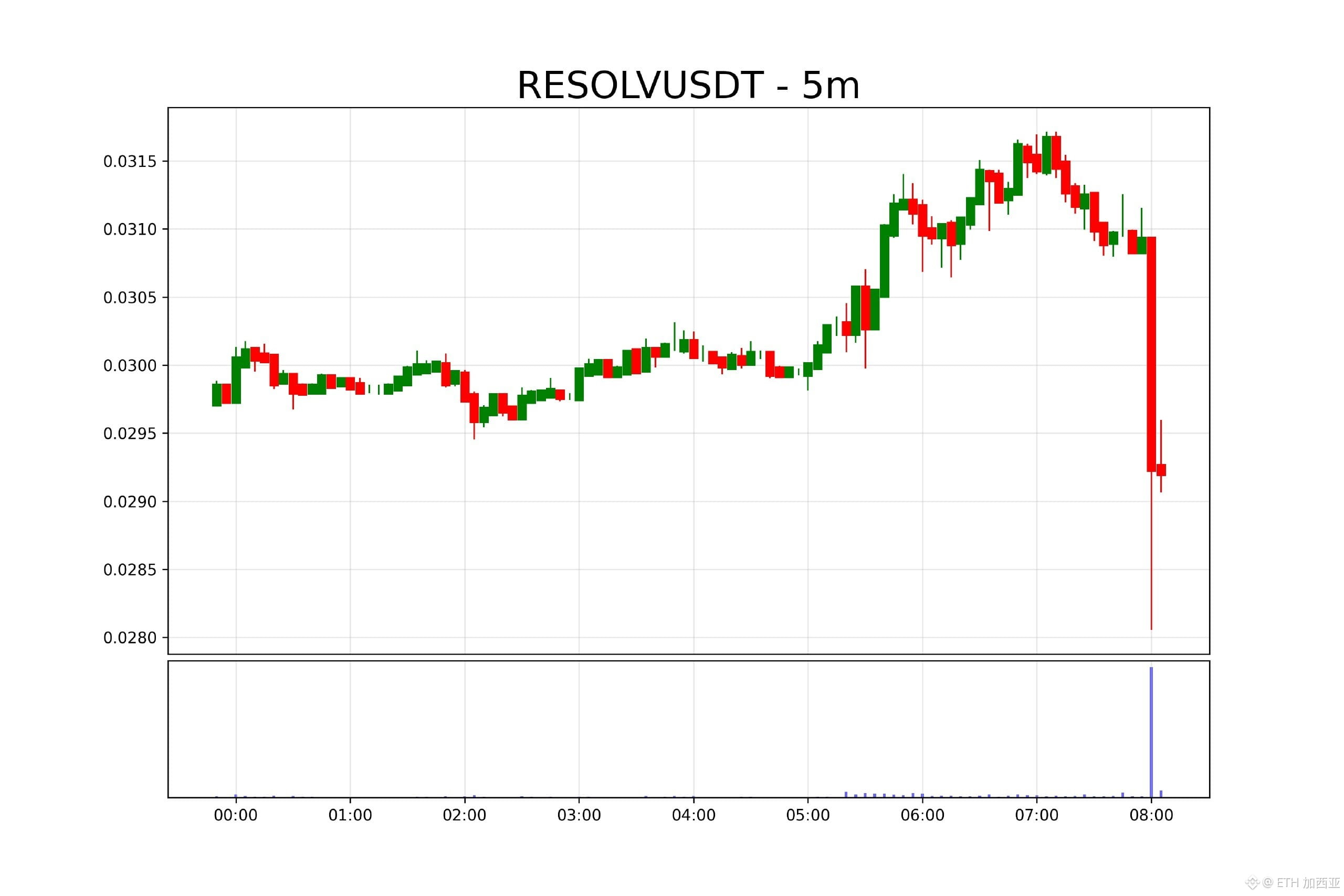
Task: Select the 03:00 time axis label
Action: pos(579,816)
